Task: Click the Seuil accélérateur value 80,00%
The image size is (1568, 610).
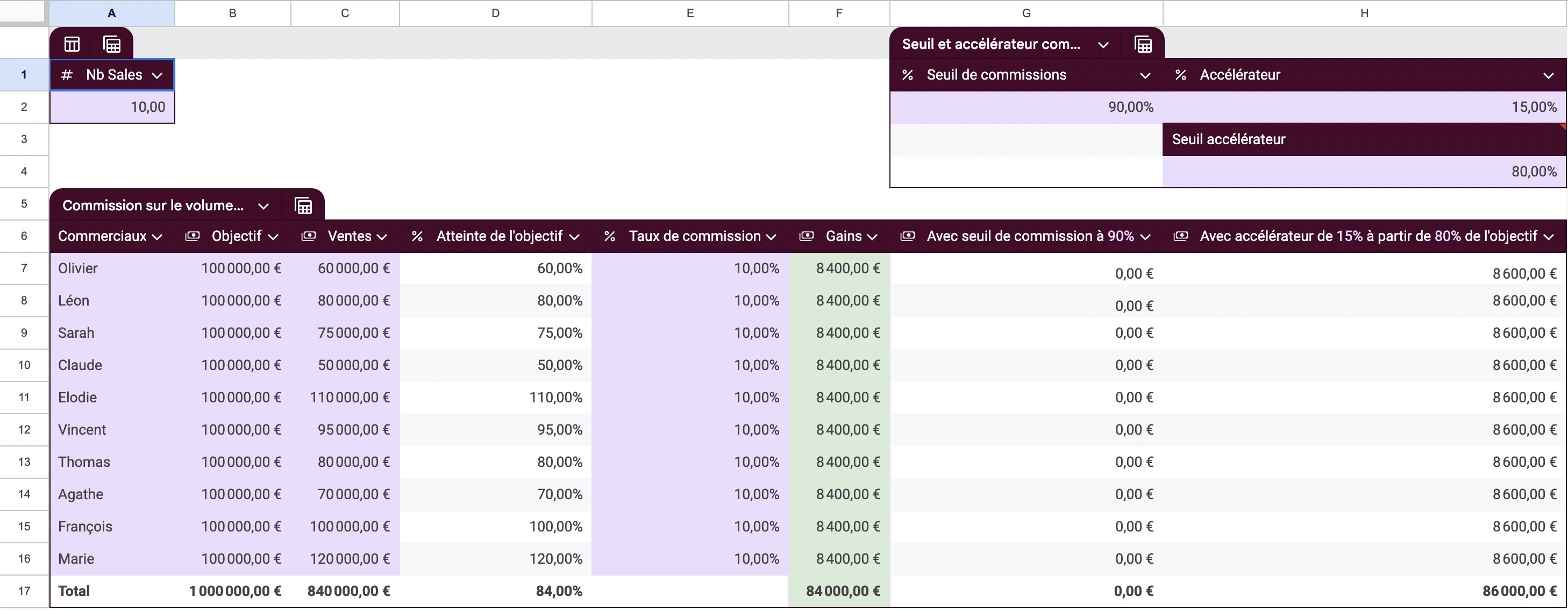Action: (1364, 172)
